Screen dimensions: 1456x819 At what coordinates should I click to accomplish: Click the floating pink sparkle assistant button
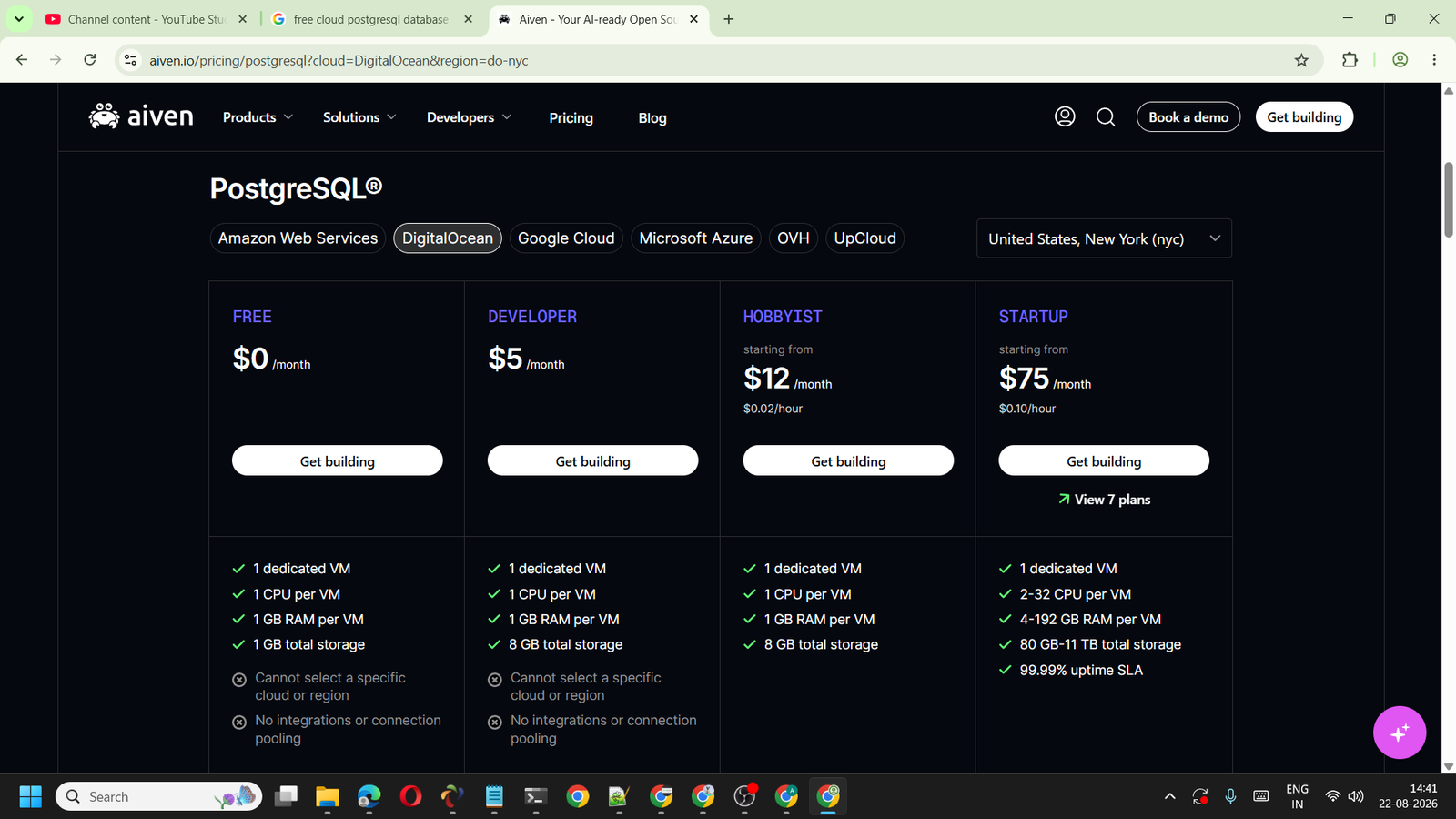point(1400,732)
